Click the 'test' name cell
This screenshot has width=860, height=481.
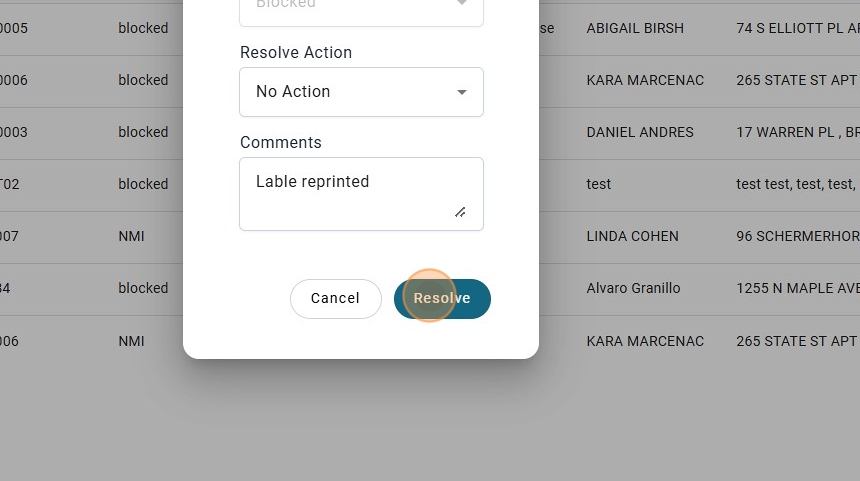pyautogui.click(x=598, y=184)
